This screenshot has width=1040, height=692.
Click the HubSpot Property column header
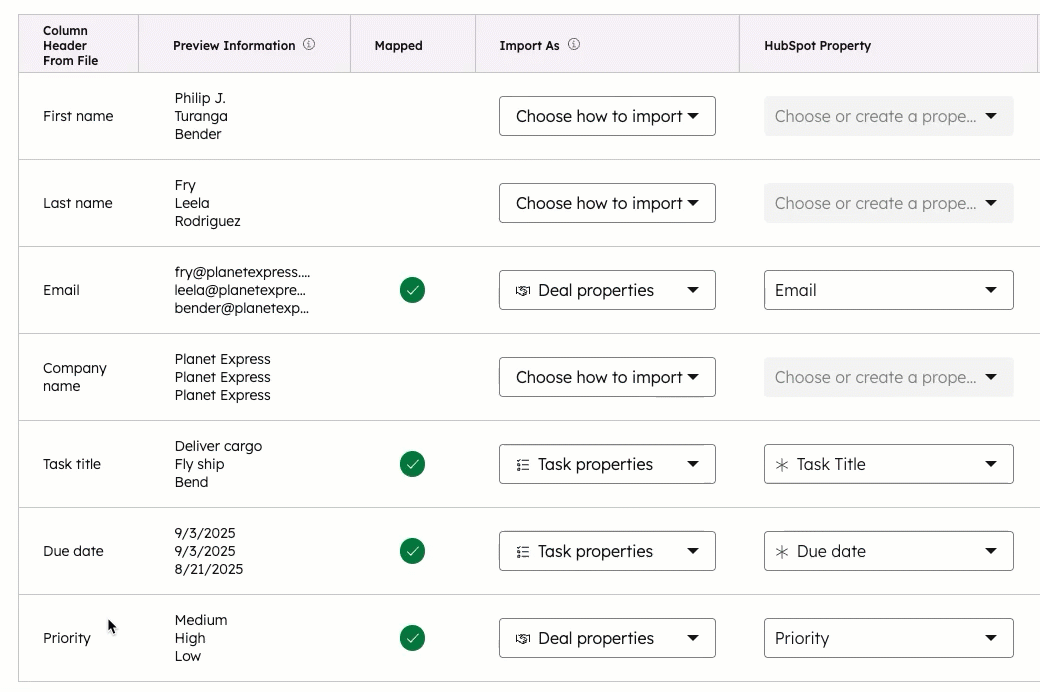pyautogui.click(x=817, y=45)
